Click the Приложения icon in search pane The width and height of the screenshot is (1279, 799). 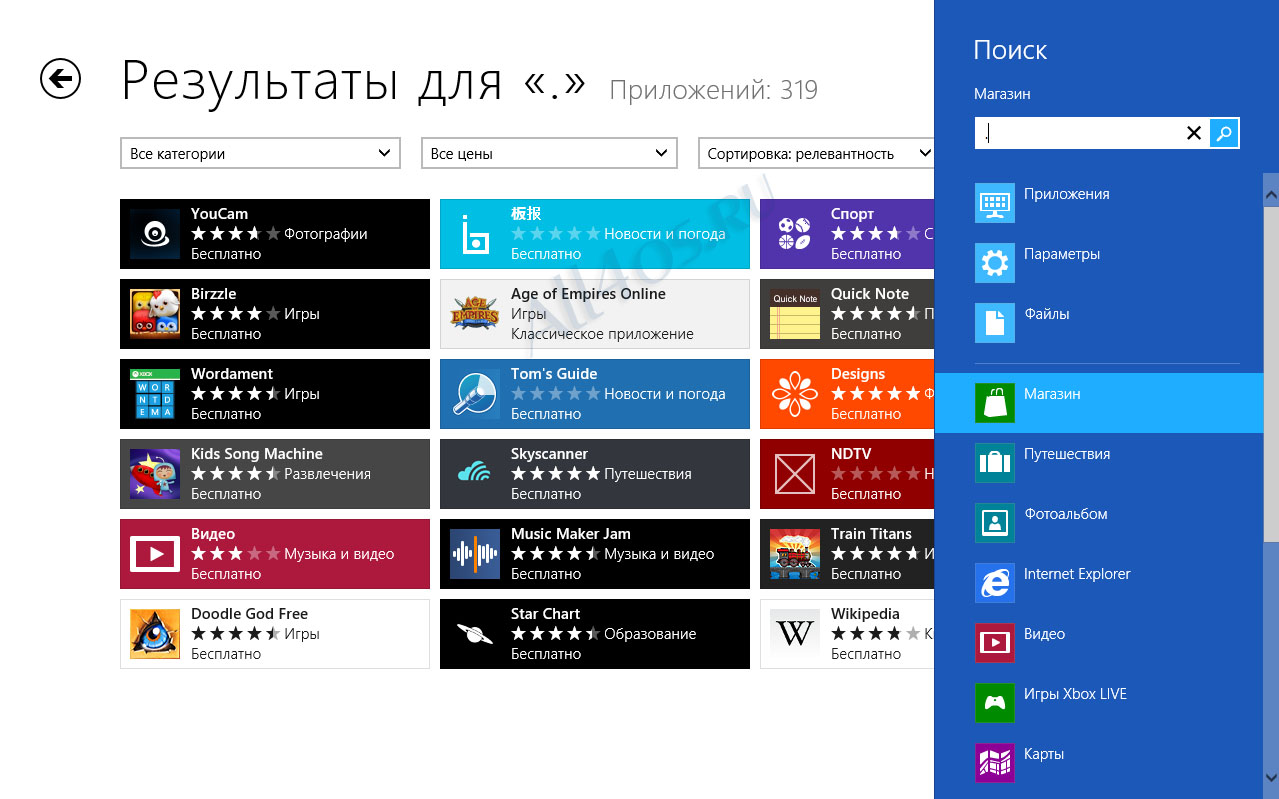[x=994, y=203]
